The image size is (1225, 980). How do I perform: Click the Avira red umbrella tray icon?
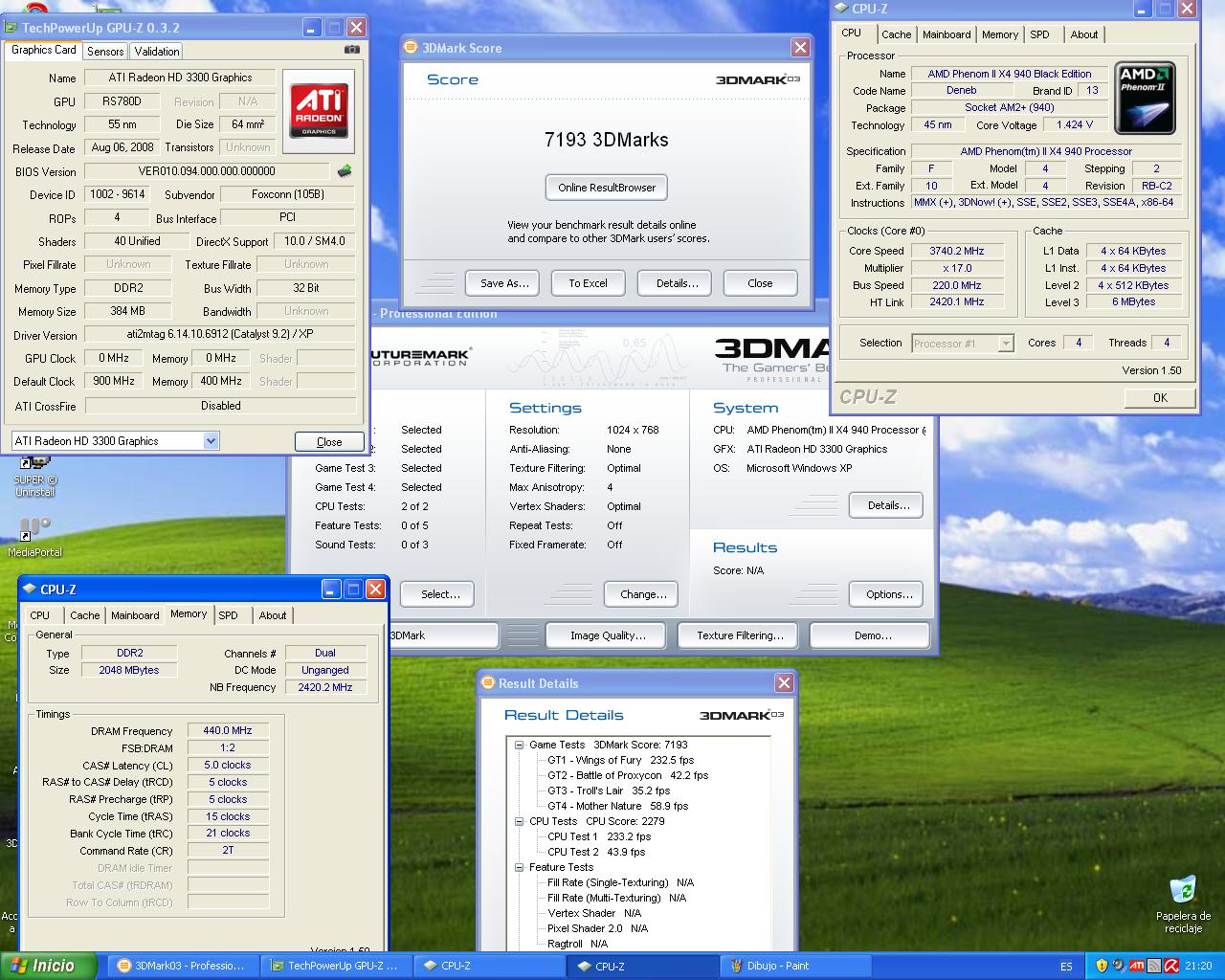pyautogui.click(x=1170, y=966)
